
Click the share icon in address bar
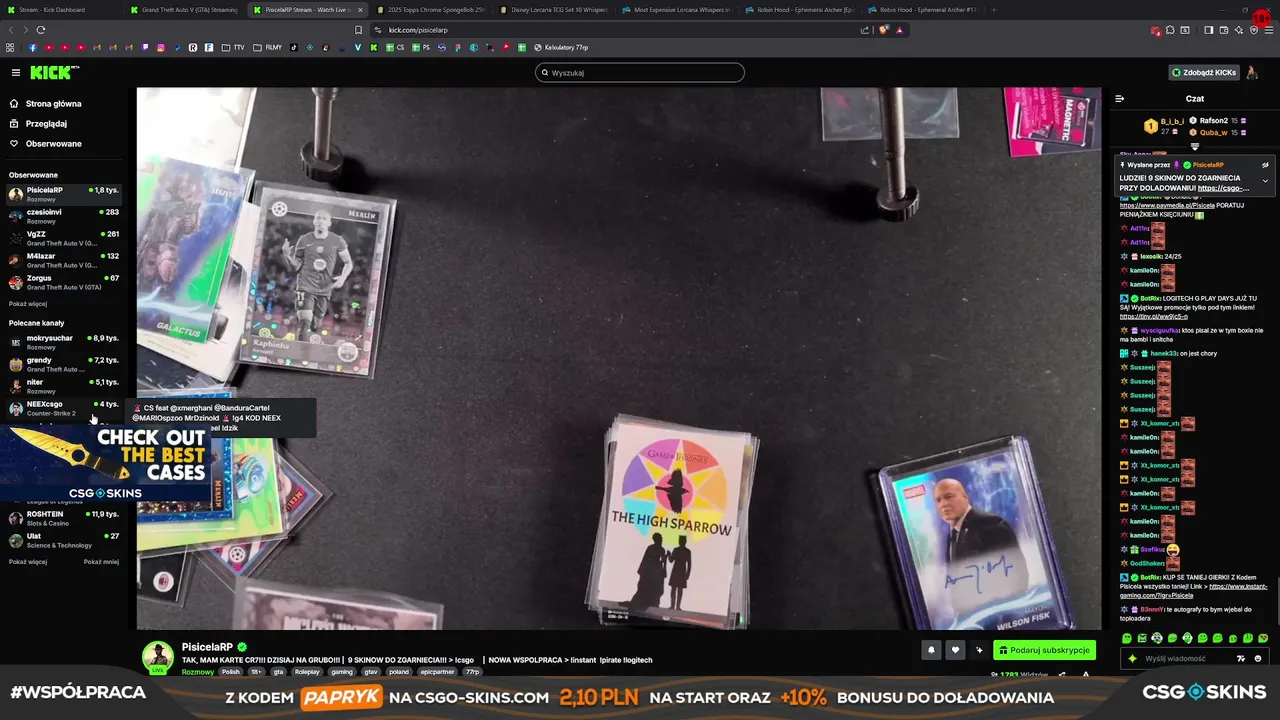coord(865,30)
